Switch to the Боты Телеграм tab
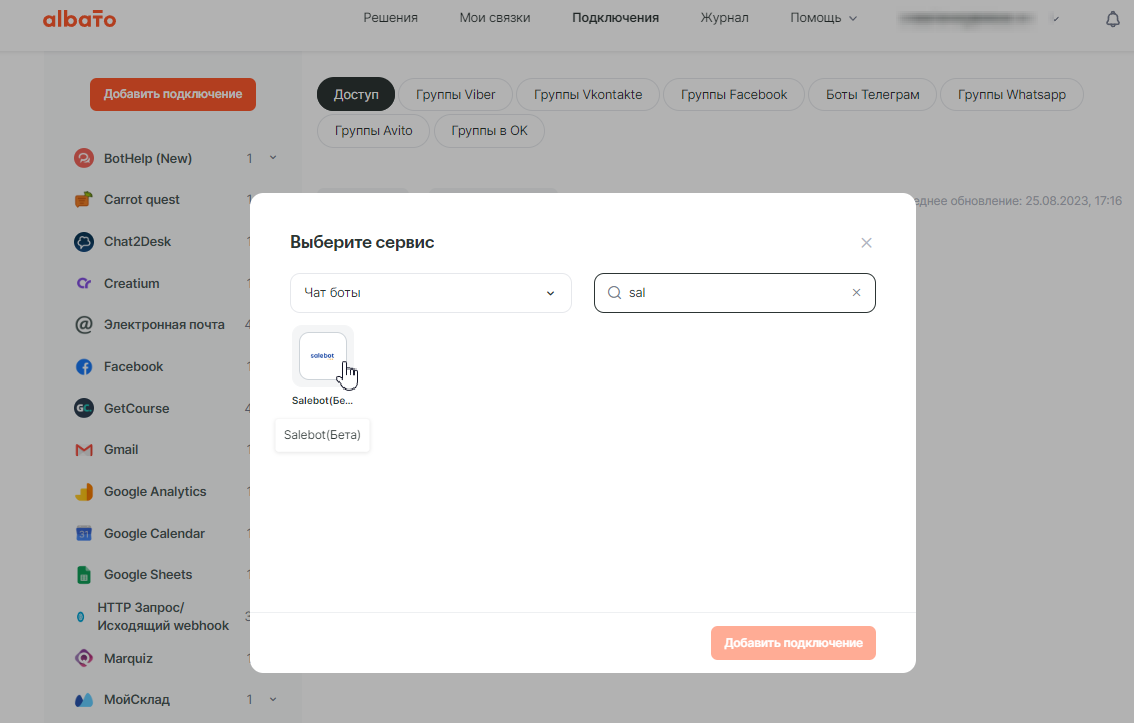Screen dimensions: 1134x723 [872, 95]
